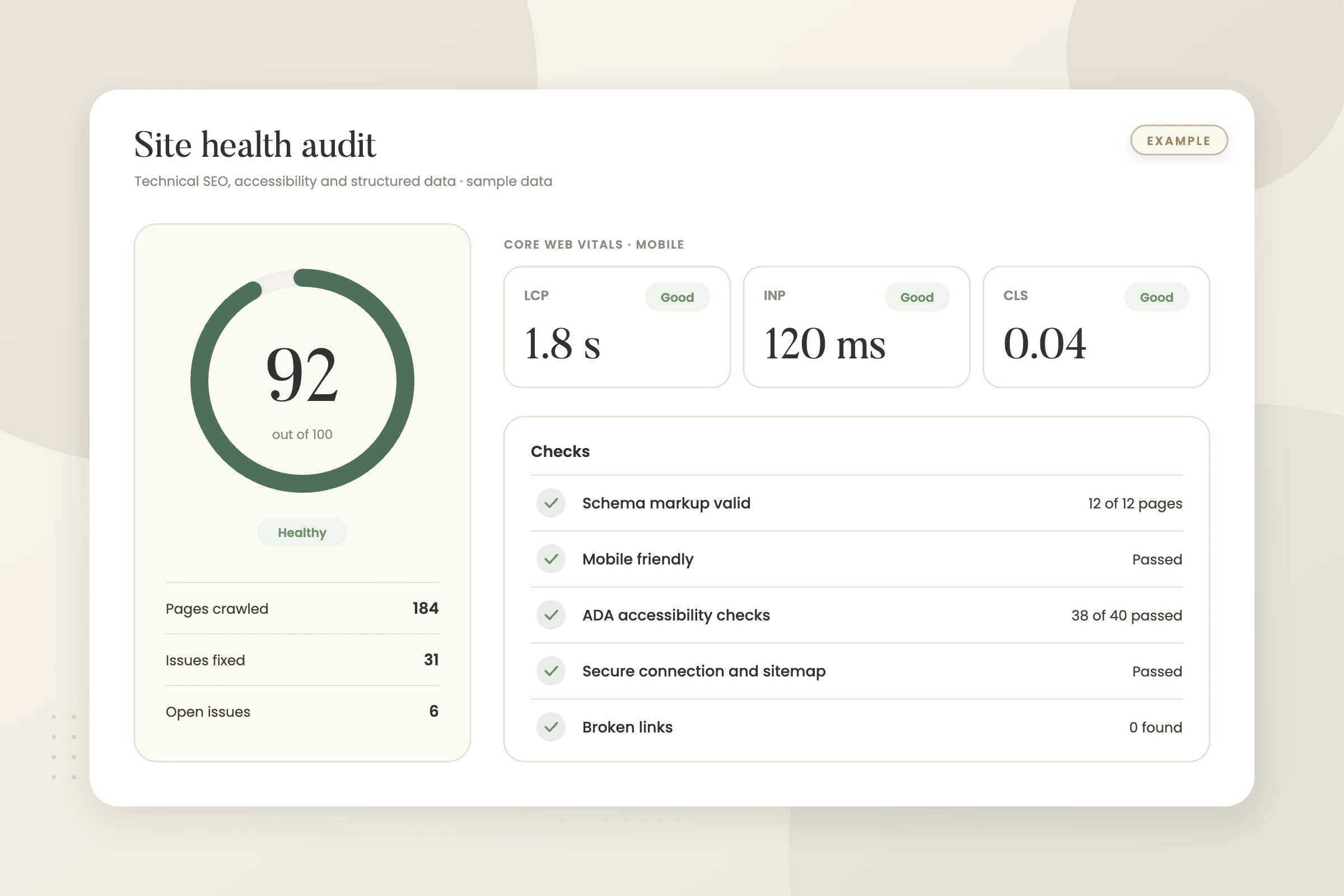Screen dimensions: 1344x896
Task: Click the INP value 120 ms
Action: (x=824, y=343)
